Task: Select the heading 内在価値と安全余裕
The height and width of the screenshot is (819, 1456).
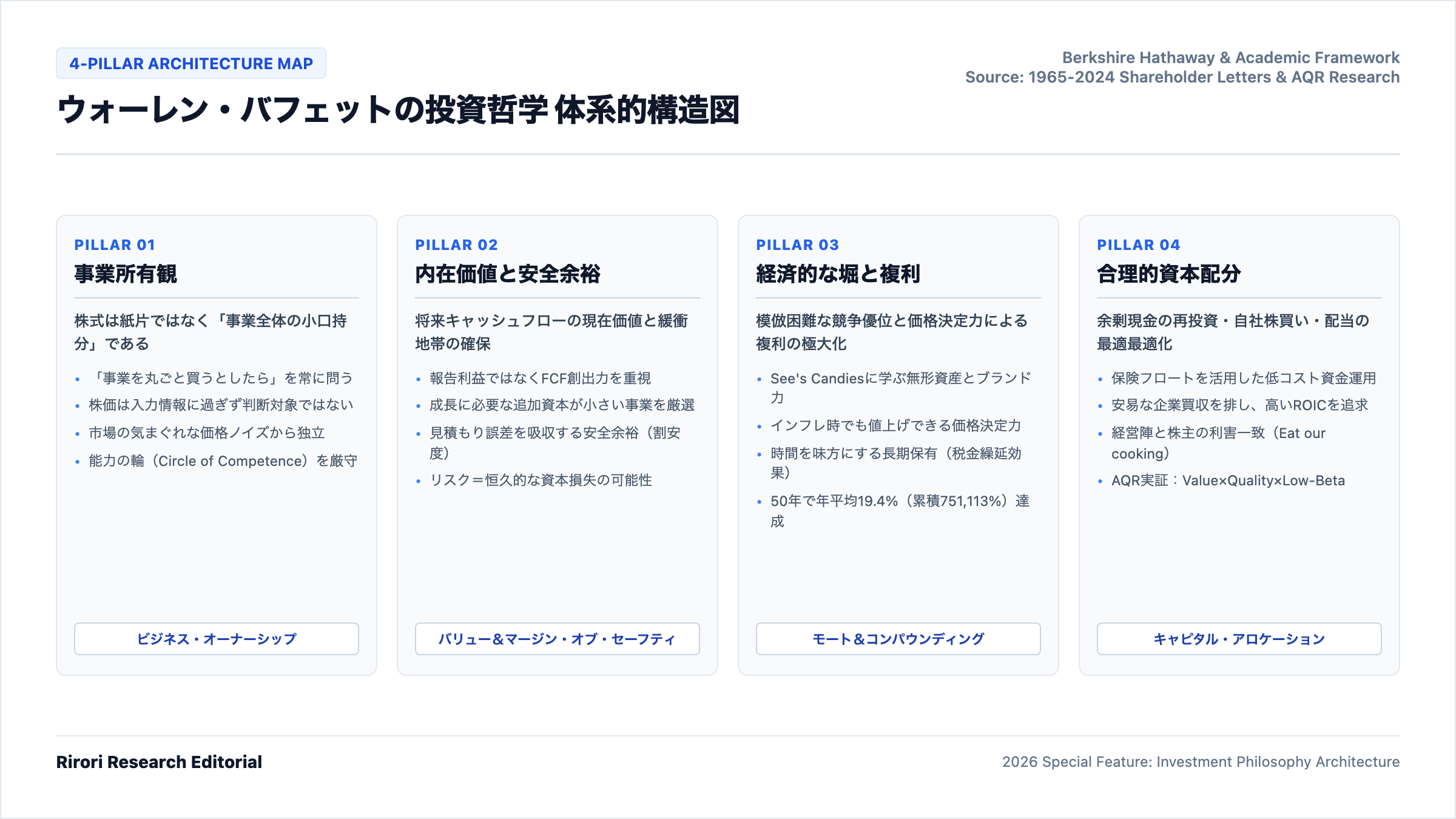Action: [x=508, y=274]
